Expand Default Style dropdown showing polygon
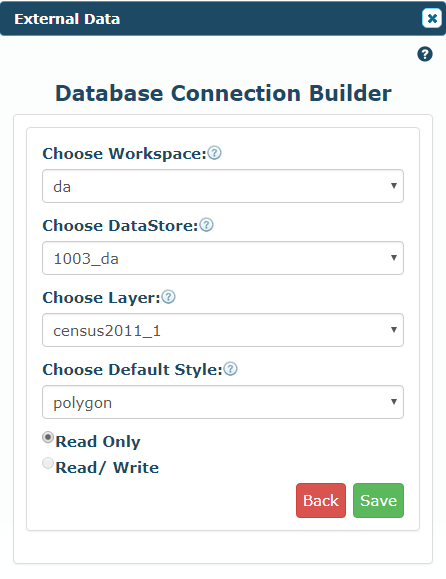This screenshot has height=579, width=446. (223, 402)
